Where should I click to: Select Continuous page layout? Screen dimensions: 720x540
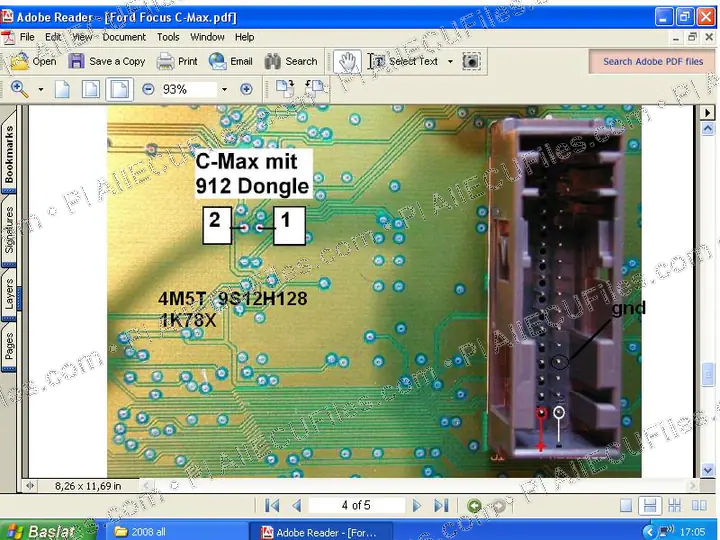650,506
